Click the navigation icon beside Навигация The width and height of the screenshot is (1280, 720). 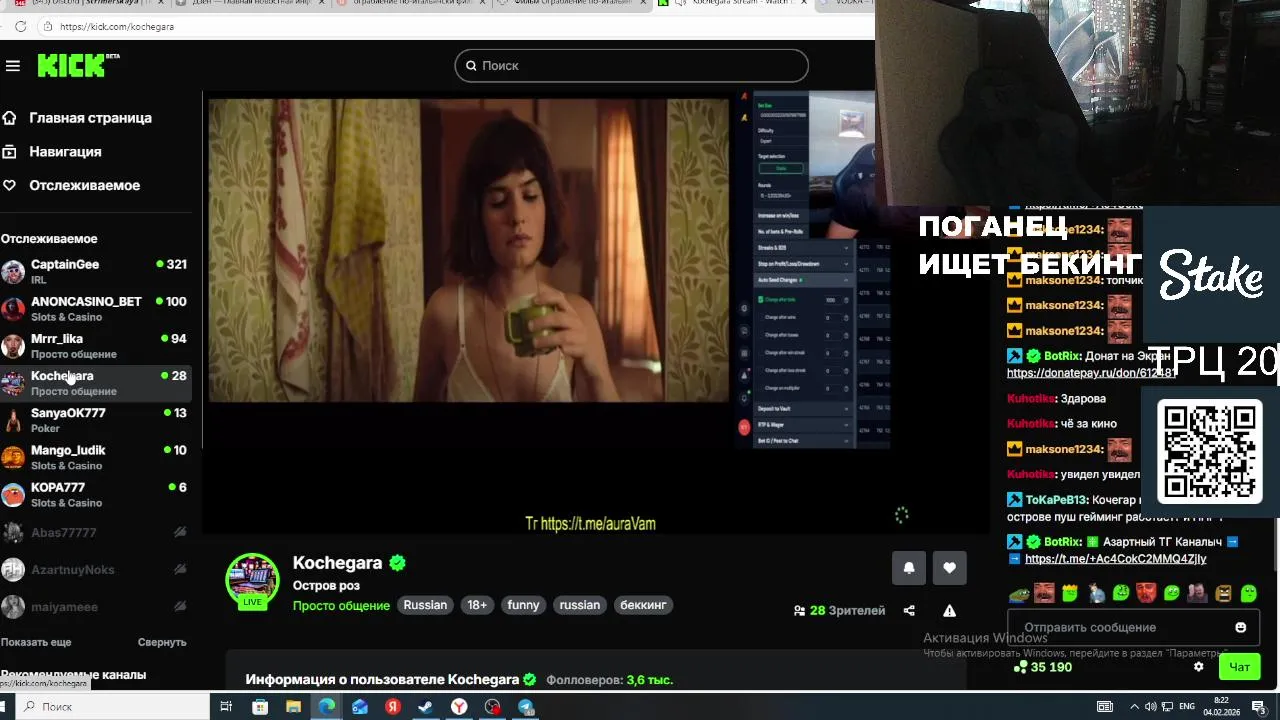click(x=9, y=152)
